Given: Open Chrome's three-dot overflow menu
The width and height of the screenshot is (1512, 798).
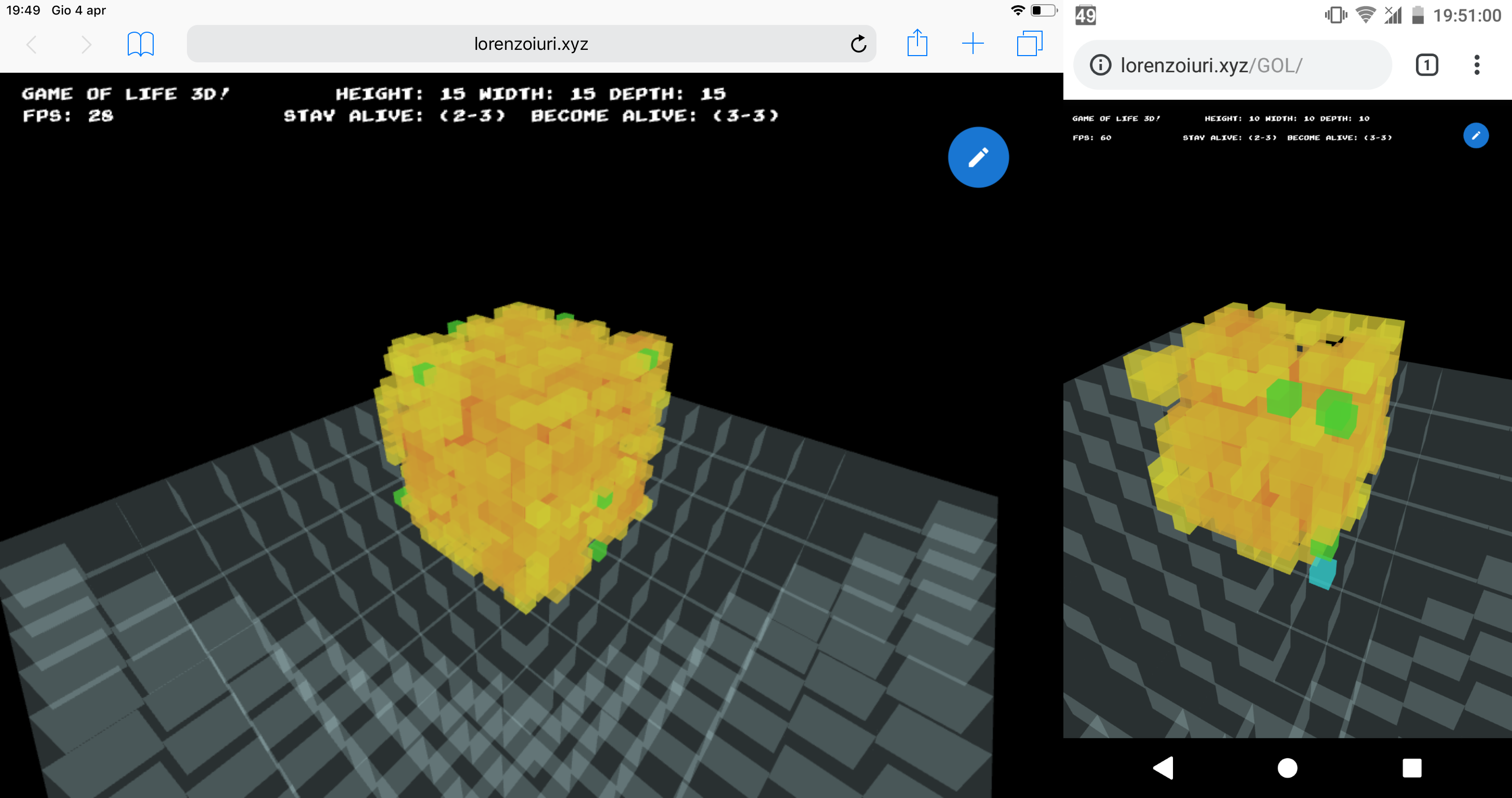Looking at the screenshot, I should [1477, 64].
